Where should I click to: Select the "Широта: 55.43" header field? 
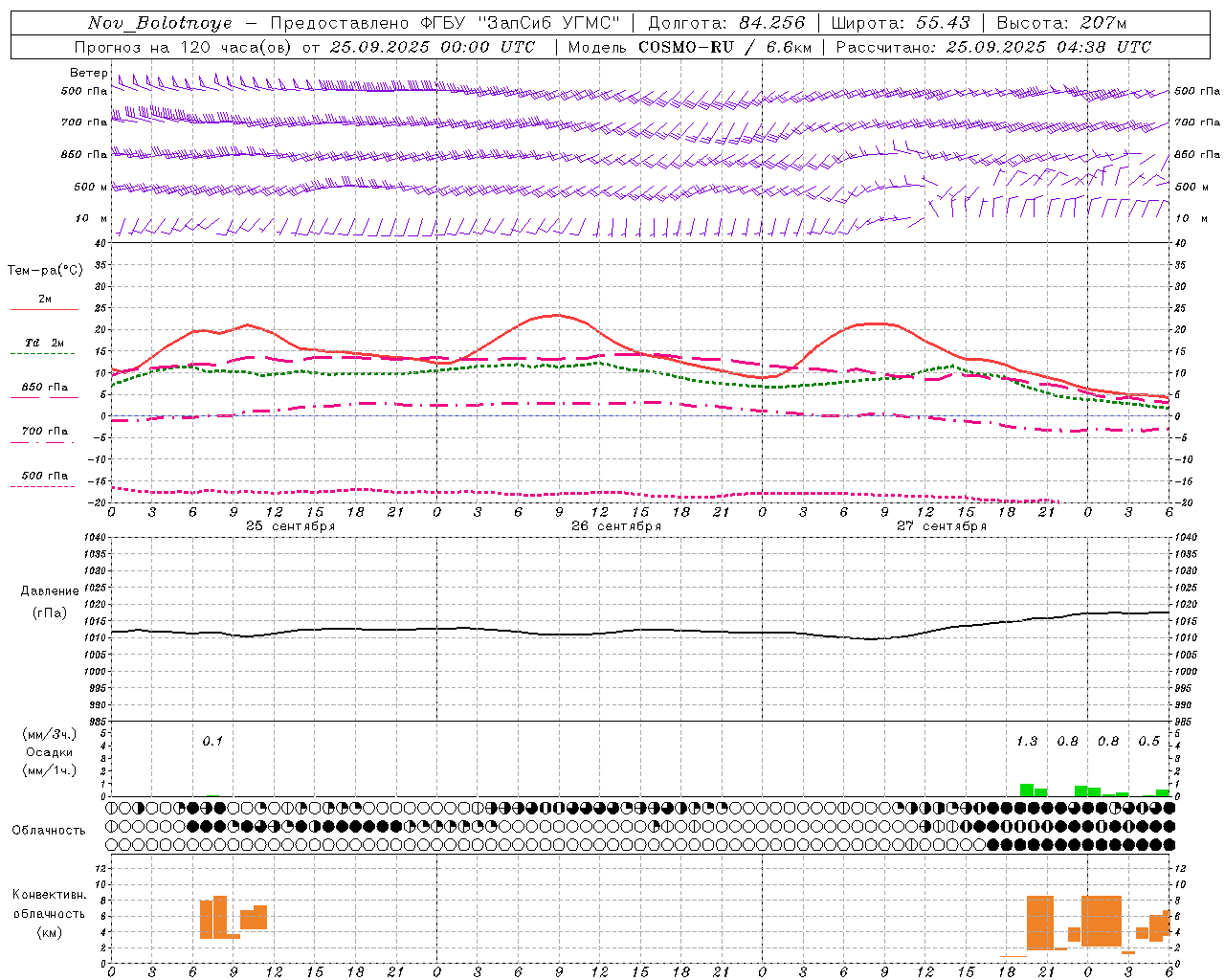[901, 23]
